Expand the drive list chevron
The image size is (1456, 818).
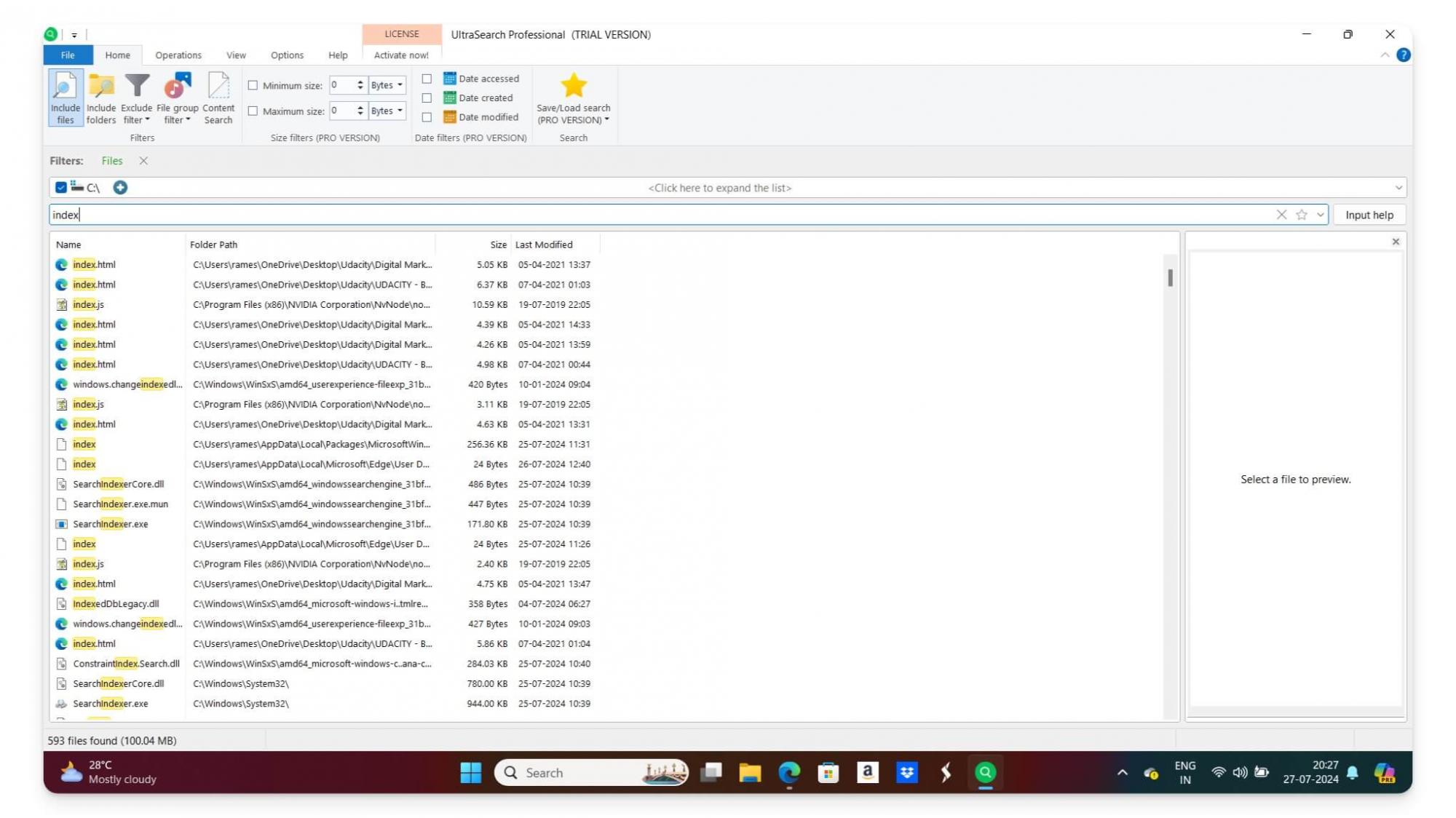1398,188
